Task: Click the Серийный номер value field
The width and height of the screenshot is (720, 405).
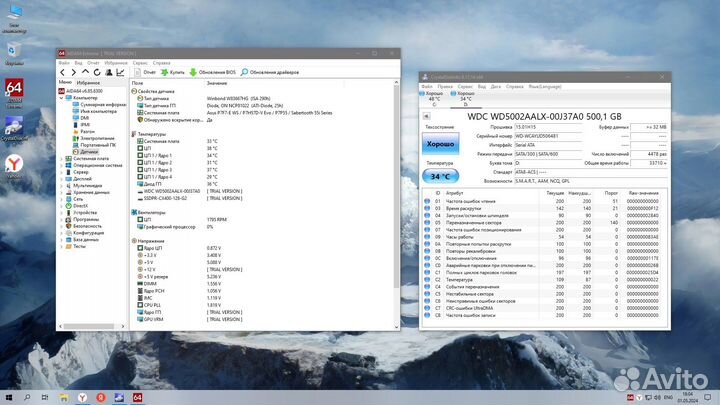Action: (x=548, y=136)
